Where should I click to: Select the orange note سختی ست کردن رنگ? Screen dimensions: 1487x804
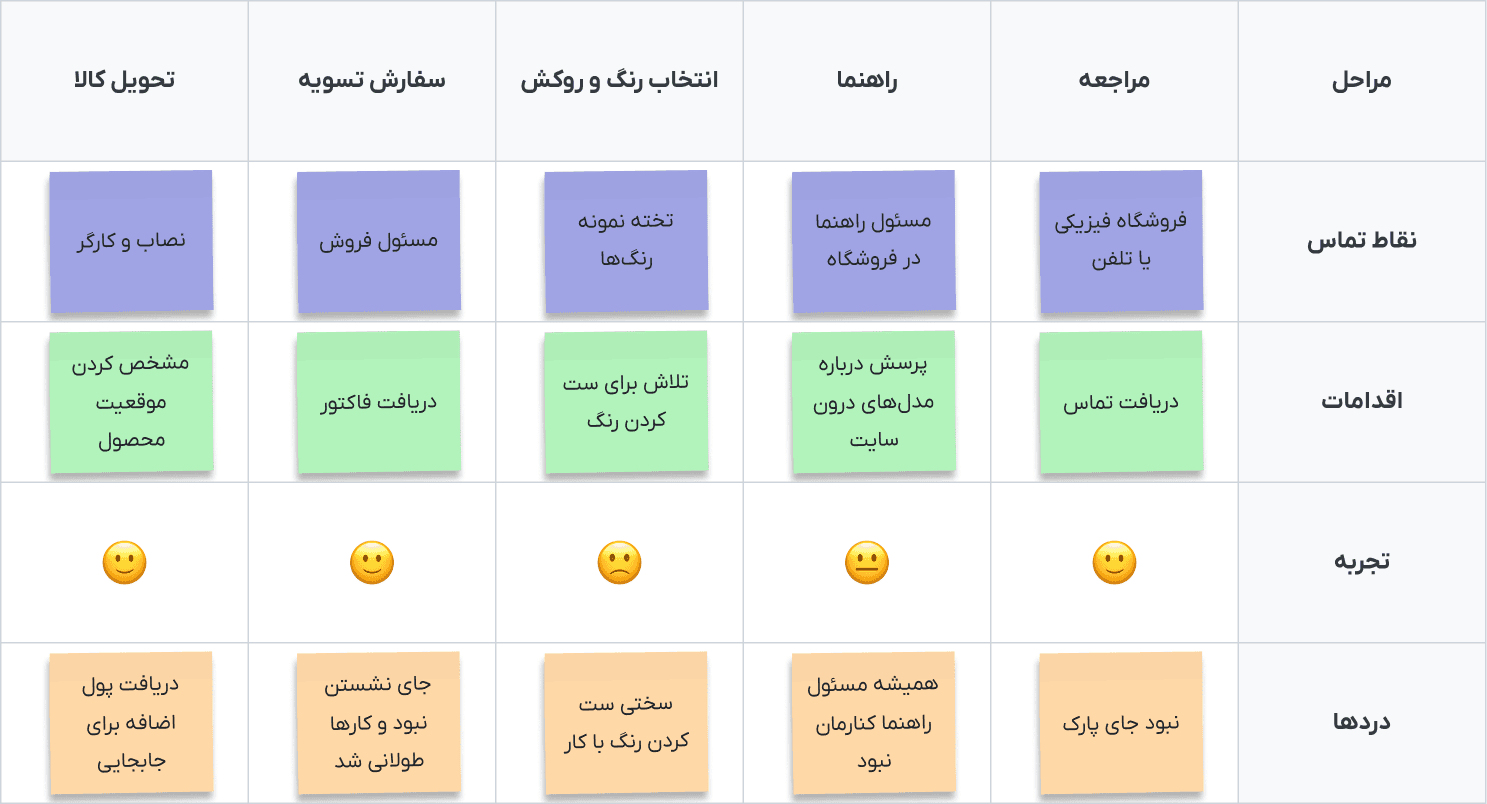pos(626,723)
